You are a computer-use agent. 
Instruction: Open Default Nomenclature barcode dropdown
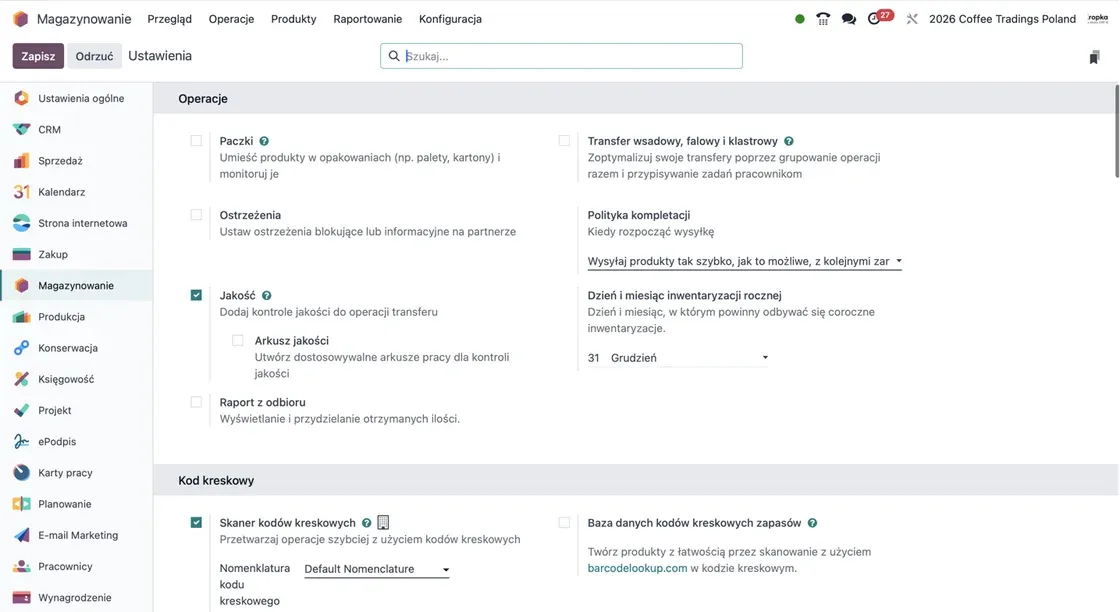[376, 569]
